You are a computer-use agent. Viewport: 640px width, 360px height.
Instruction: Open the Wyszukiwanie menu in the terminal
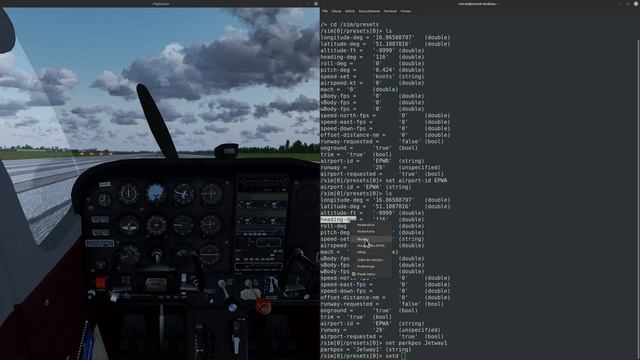coord(369,11)
